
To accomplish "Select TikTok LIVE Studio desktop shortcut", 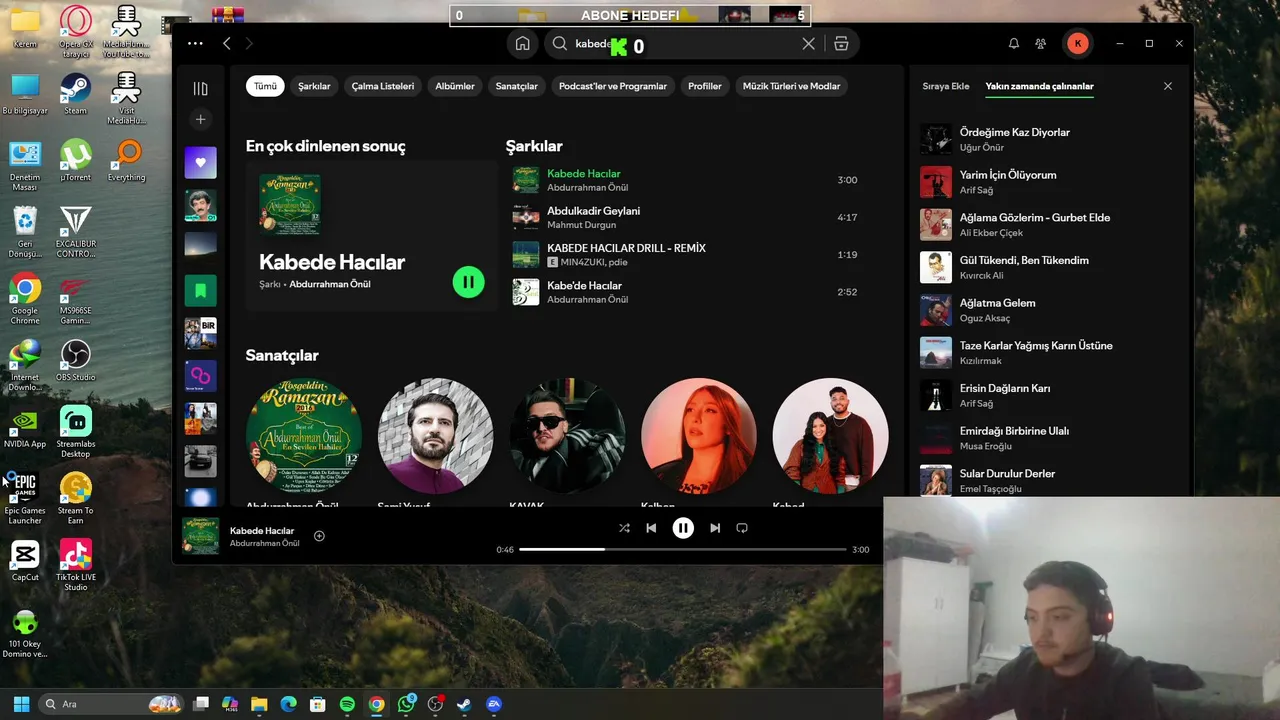I will click(75, 564).
